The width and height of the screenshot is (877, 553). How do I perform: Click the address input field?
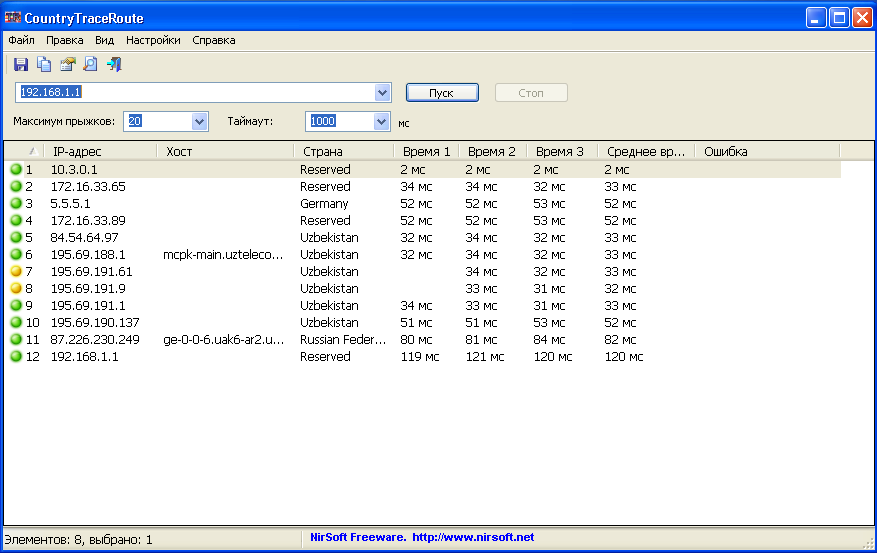(195, 93)
